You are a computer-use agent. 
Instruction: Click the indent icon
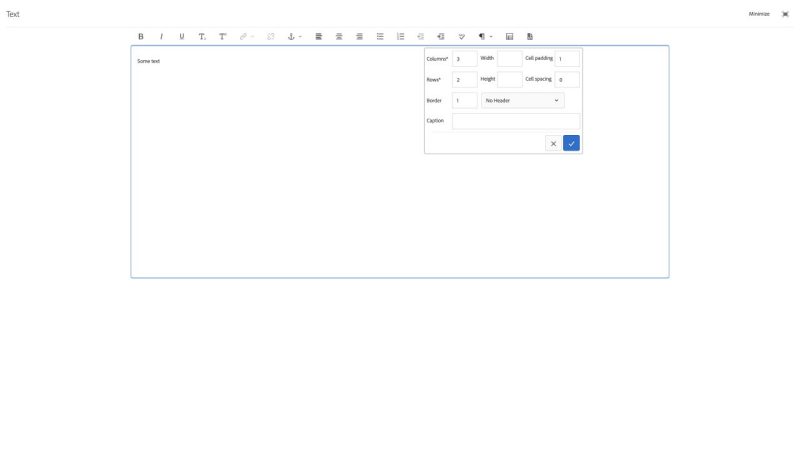tap(441, 36)
